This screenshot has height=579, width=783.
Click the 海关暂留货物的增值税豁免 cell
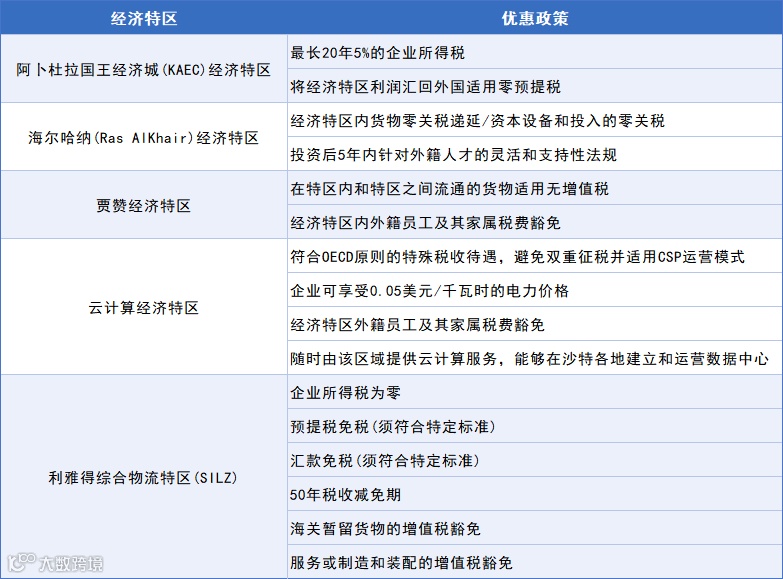535,528
